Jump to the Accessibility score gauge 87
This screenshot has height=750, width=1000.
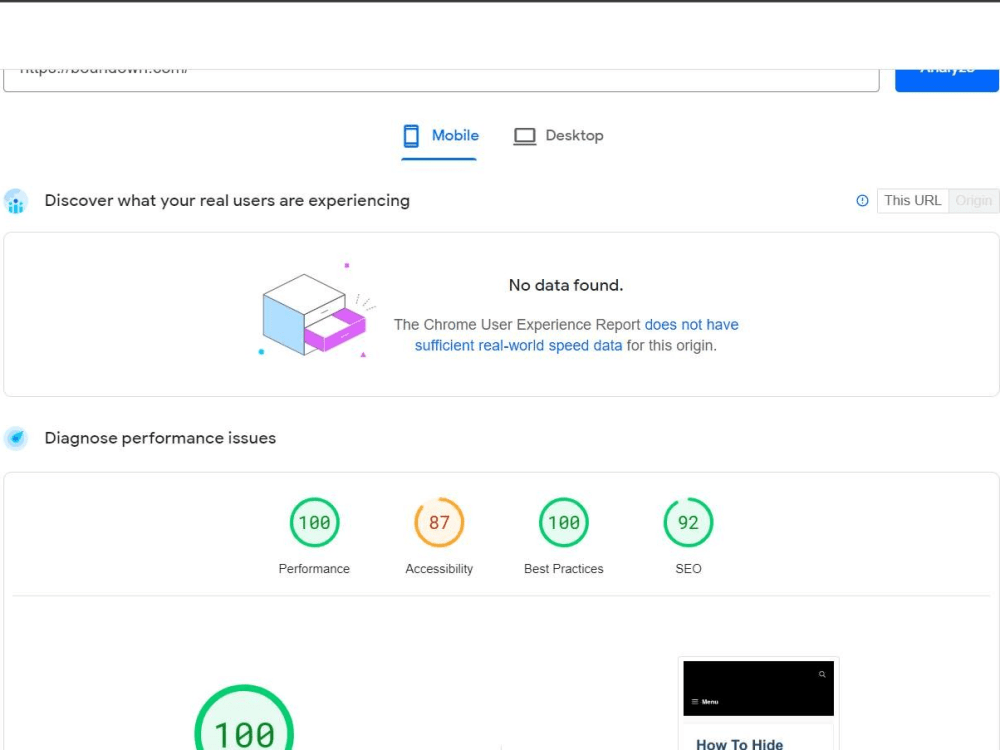(x=439, y=522)
